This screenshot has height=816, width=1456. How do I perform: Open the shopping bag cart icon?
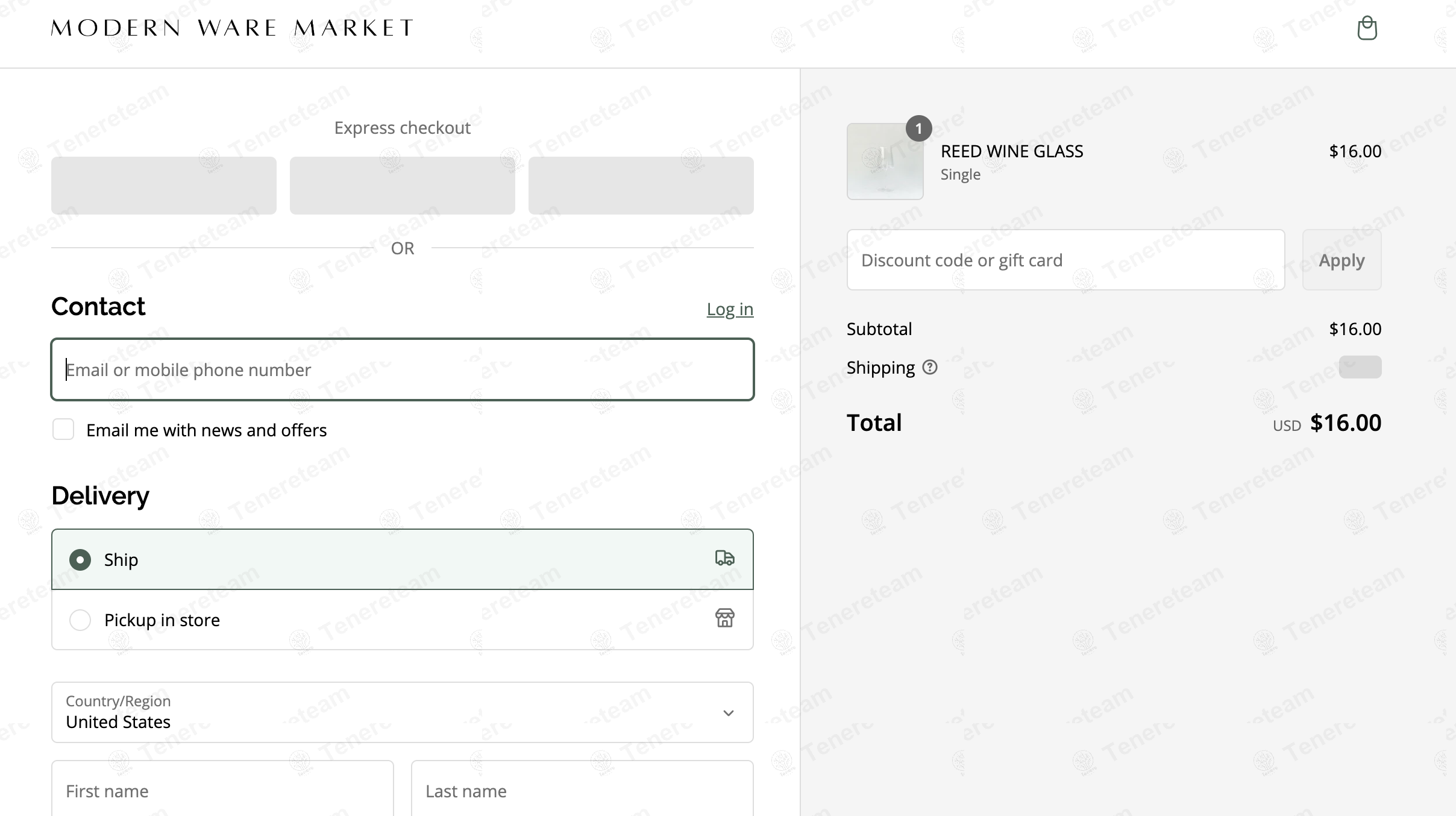point(1367,28)
